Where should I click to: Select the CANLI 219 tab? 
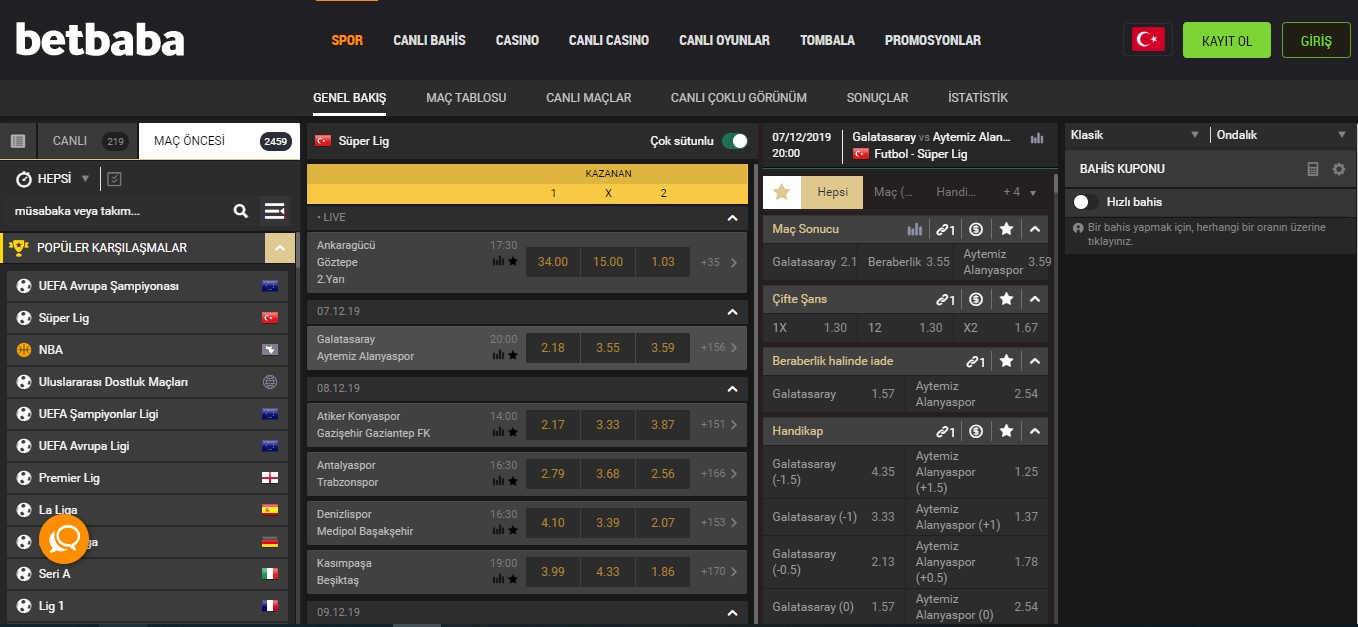tap(88, 141)
